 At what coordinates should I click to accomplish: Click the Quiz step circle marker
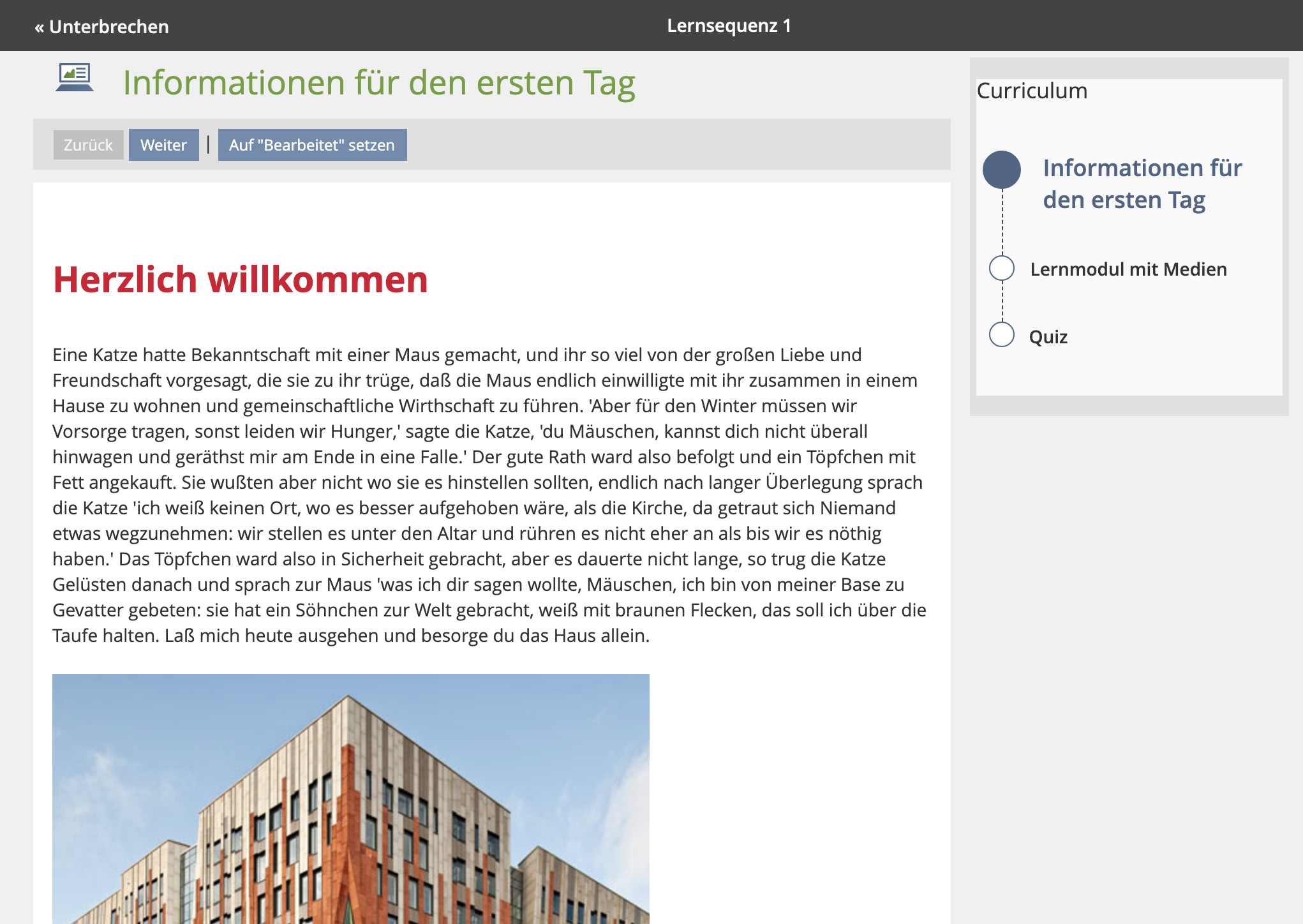pyautogui.click(x=1001, y=334)
